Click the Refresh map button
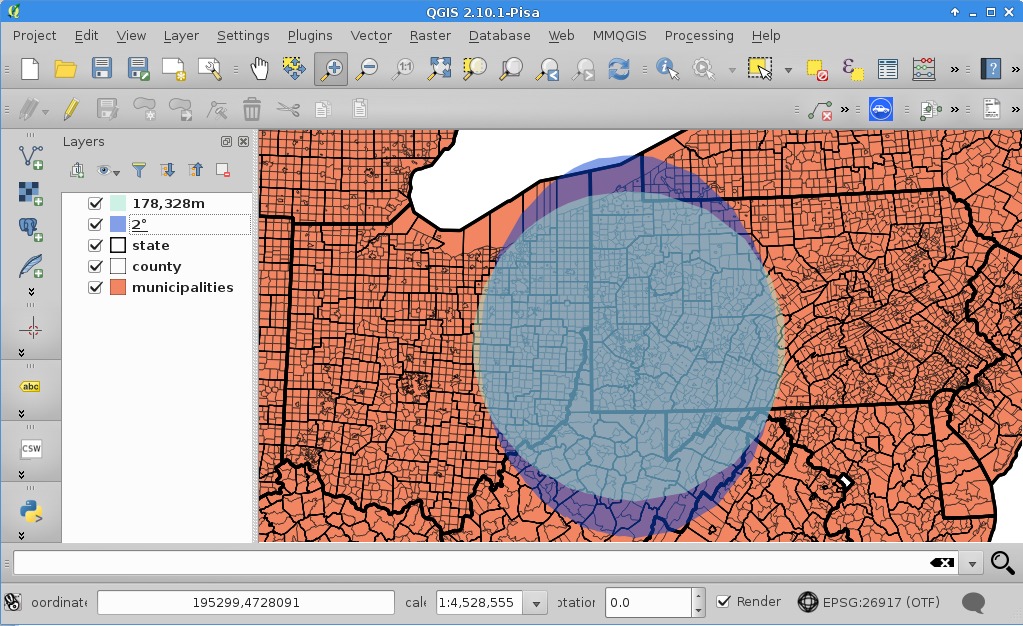 619,69
